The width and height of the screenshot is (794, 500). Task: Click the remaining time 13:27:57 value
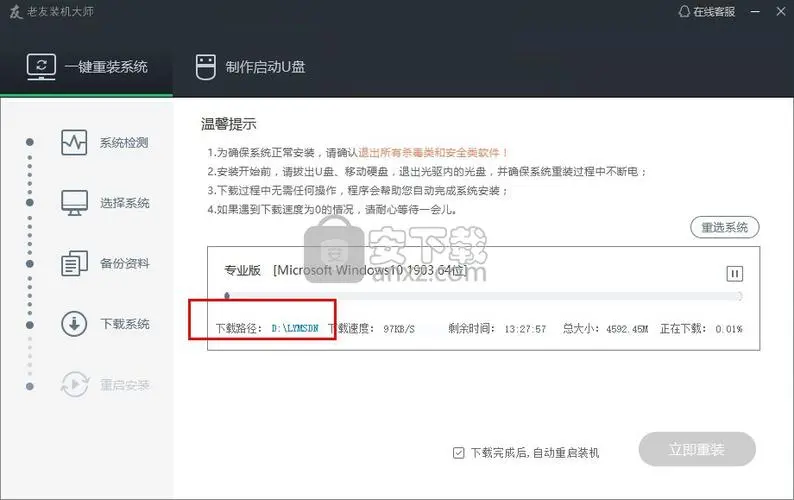(525, 329)
